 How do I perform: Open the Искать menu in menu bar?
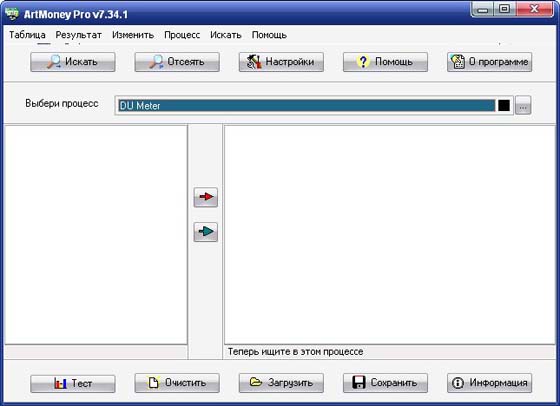226,35
